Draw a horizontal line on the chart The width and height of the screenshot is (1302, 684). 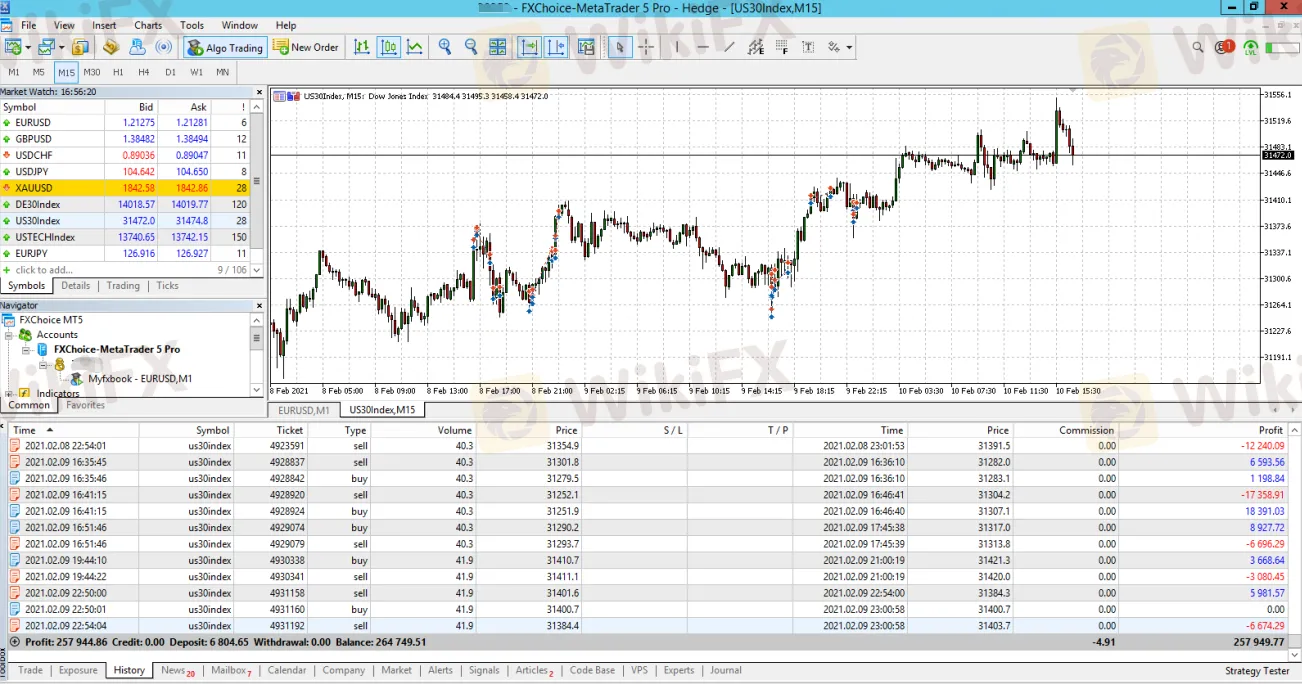703,47
